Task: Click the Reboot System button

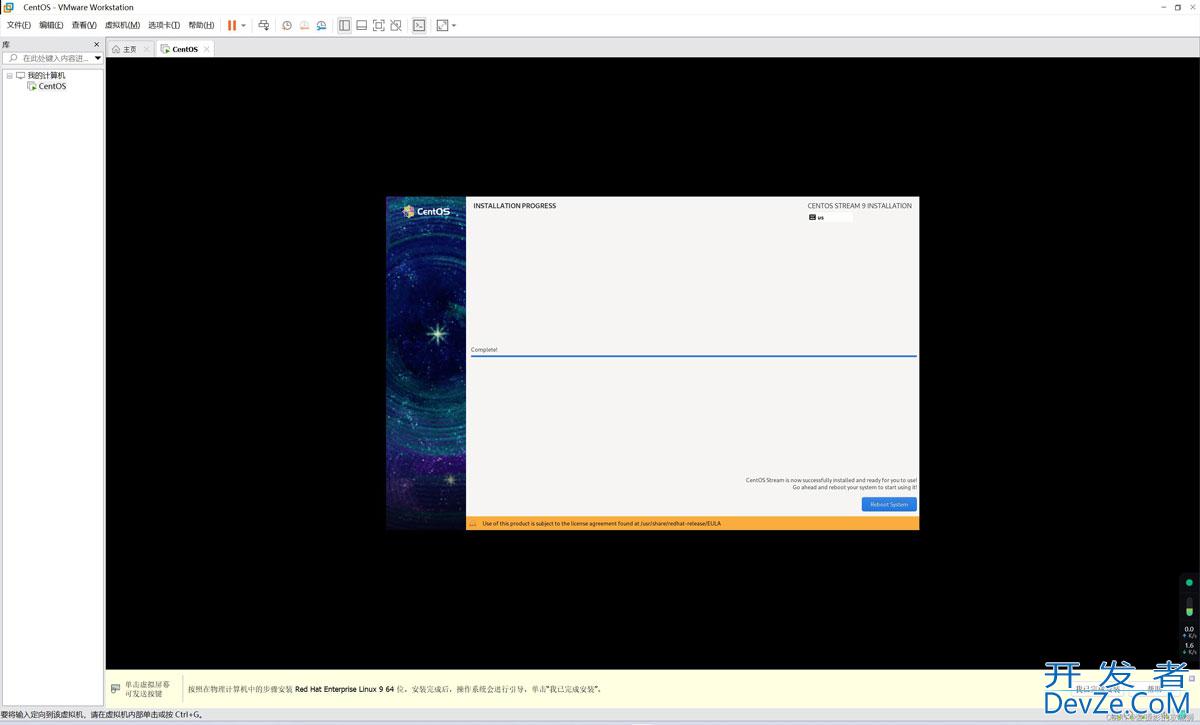Action: tap(889, 504)
